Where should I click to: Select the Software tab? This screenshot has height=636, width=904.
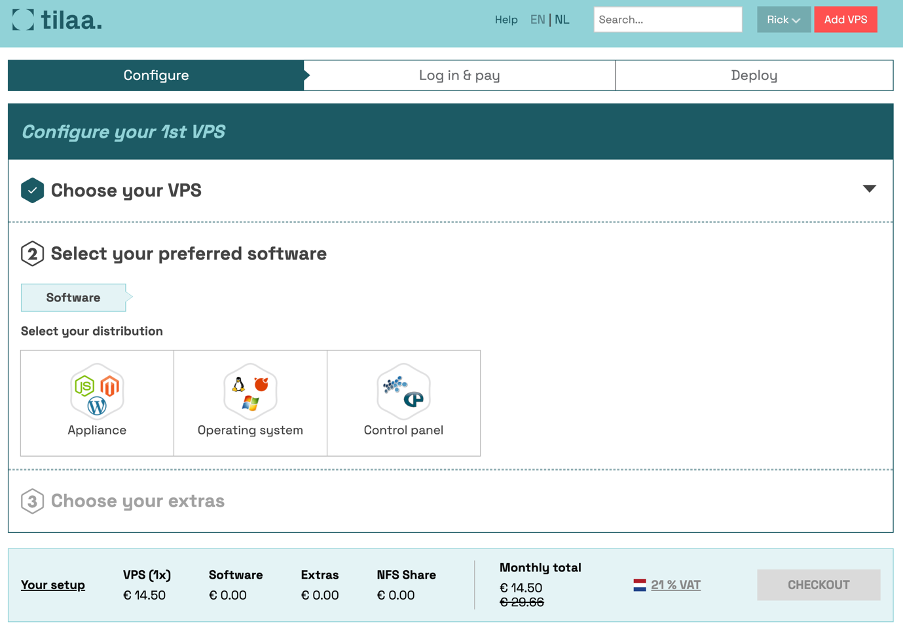74,298
